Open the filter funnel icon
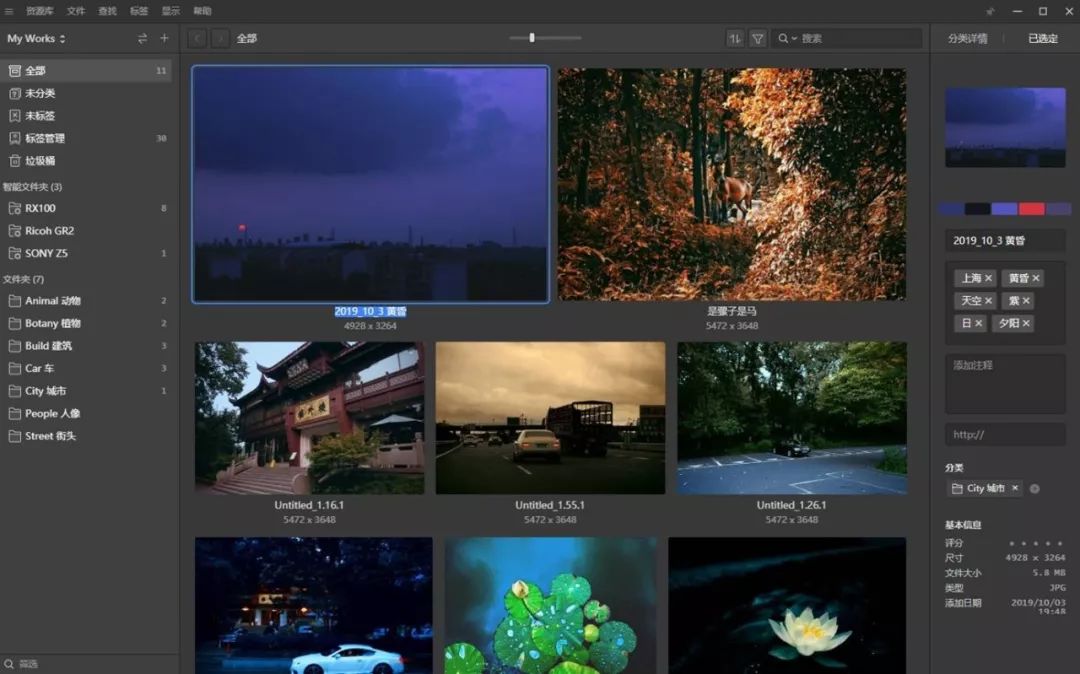 (x=758, y=38)
